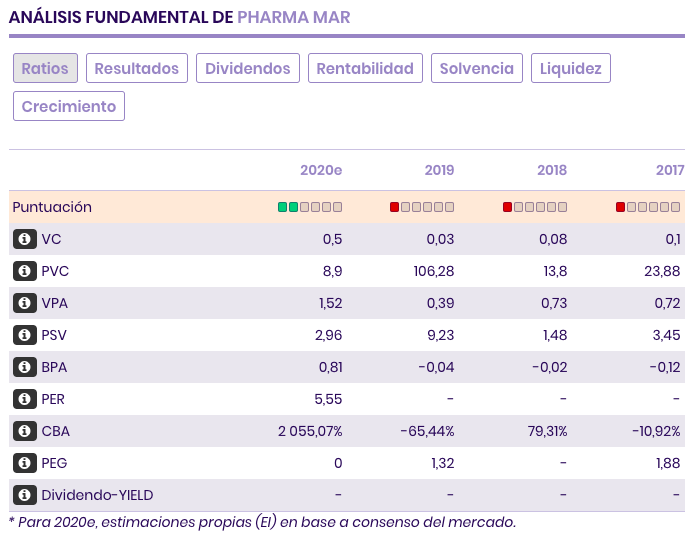Go to the Rentabilidad tab
Image resolution: width=690 pixels, height=538 pixels.
[x=365, y=68]
